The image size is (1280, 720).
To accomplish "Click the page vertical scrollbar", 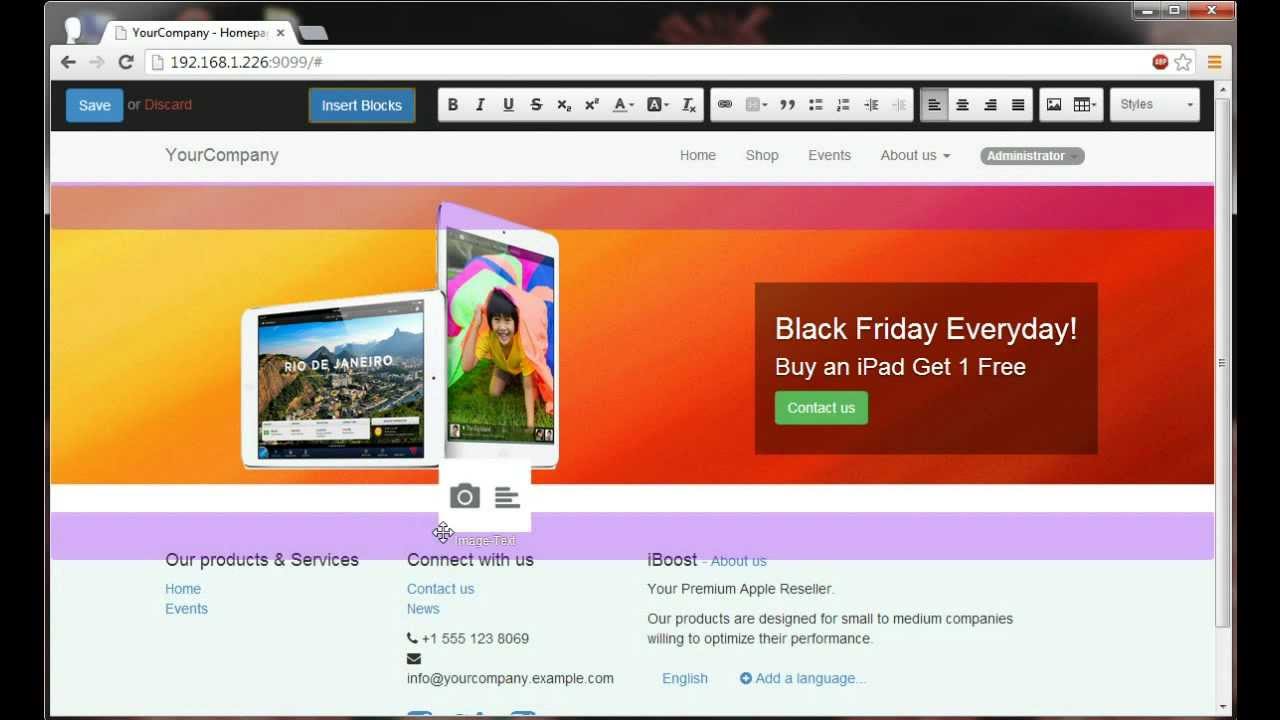I will tap(1222, 363).
